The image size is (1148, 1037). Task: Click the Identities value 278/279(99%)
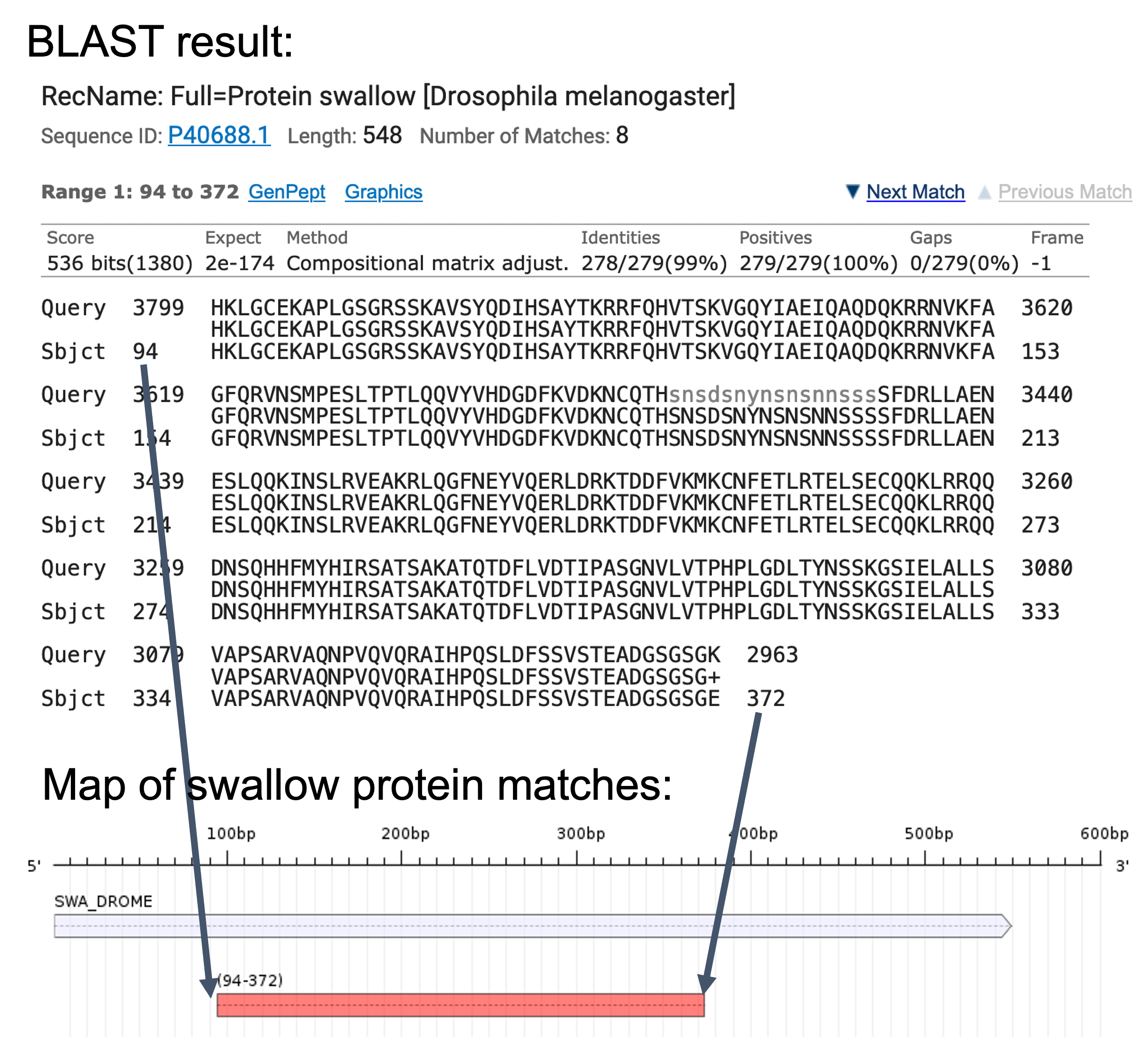pyautogui.click(x=654, y=263)
